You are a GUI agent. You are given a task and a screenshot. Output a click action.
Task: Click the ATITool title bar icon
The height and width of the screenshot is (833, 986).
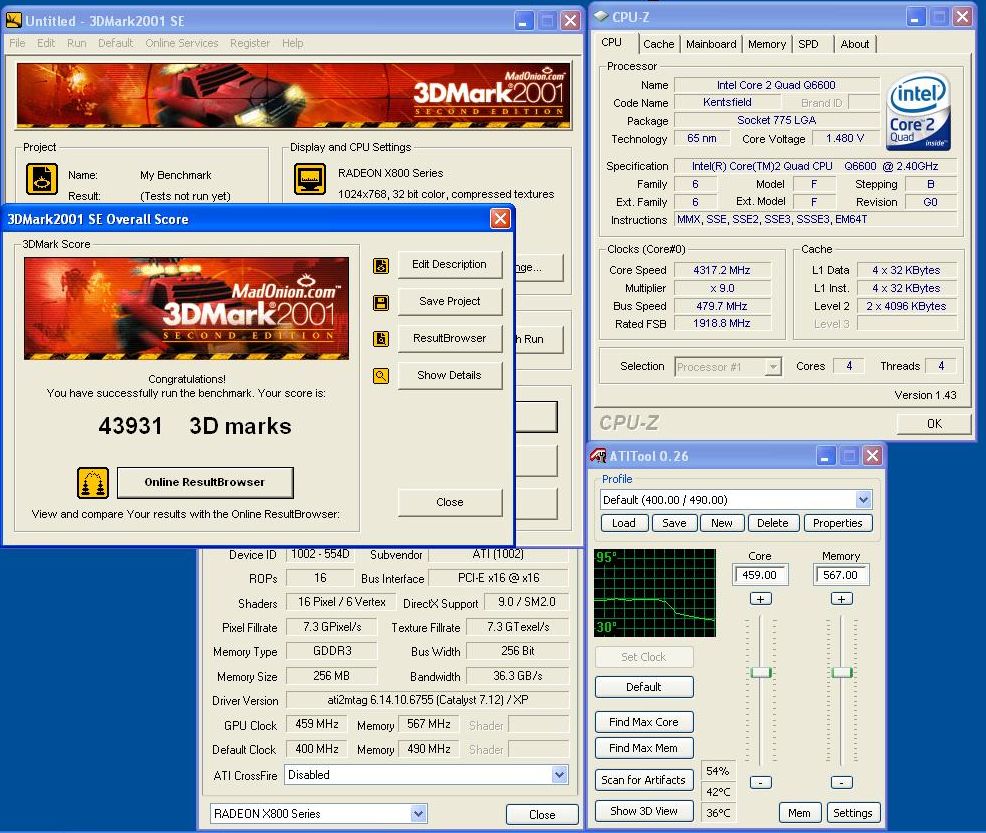598,456
